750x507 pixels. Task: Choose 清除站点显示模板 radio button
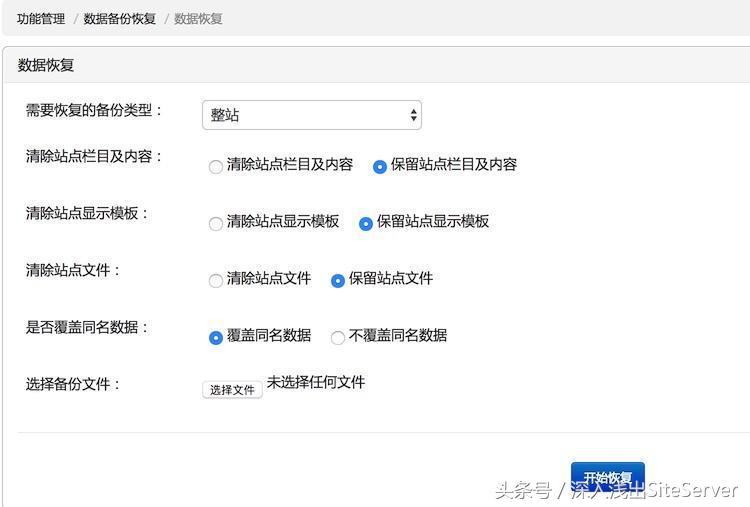pyautogui.click(x=216, y=223)
